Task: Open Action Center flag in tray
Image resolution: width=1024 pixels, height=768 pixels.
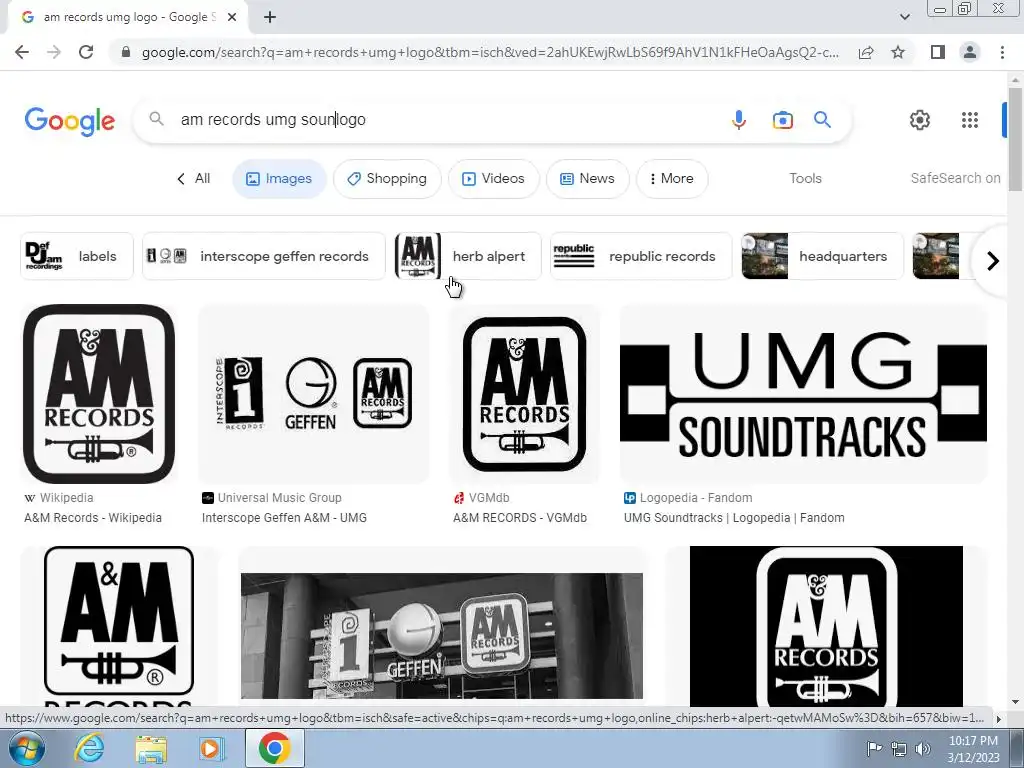Action: click(x=874, y=748)
